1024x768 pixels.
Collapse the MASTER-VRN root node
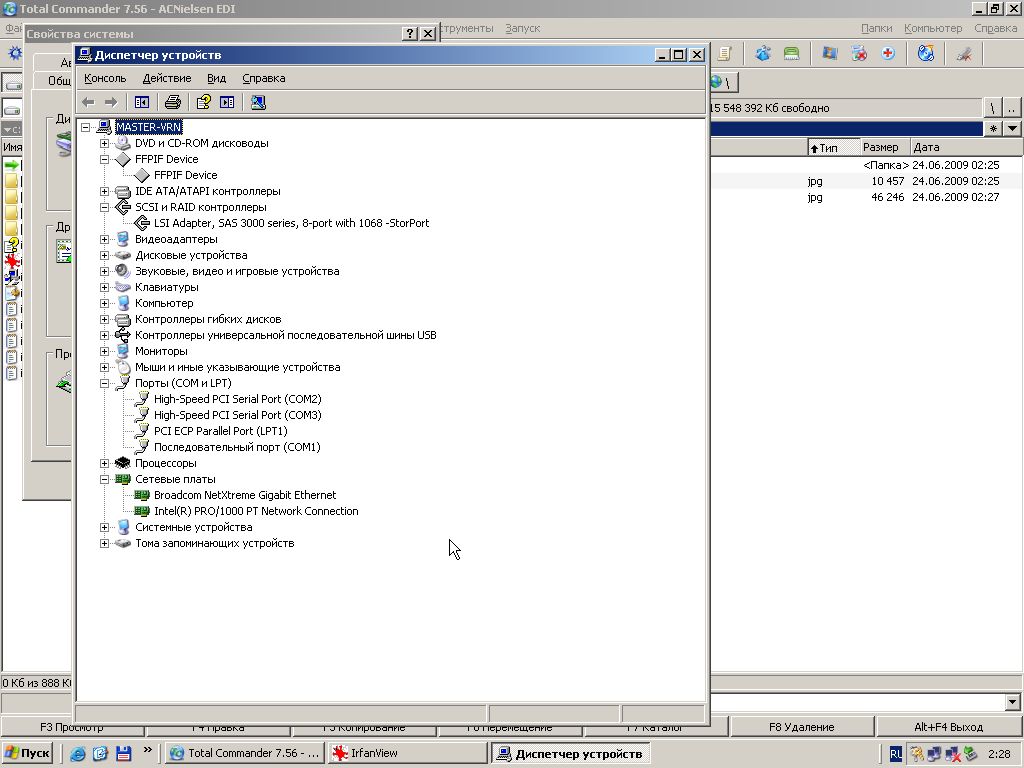click(86, 127)
